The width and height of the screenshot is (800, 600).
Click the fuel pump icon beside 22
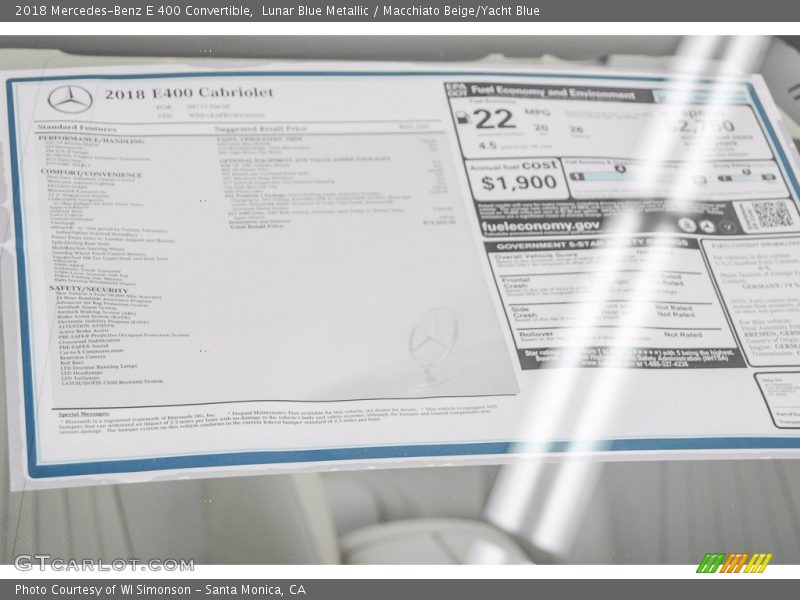click(463, 118)
